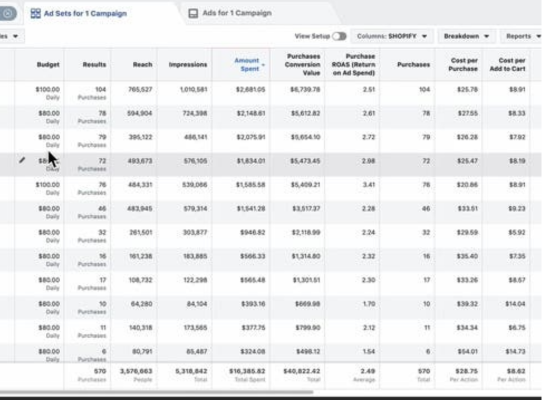Click the impressions value 122,298
The image size is (542, 400).
pyautogui.click(x=195, y=280)
